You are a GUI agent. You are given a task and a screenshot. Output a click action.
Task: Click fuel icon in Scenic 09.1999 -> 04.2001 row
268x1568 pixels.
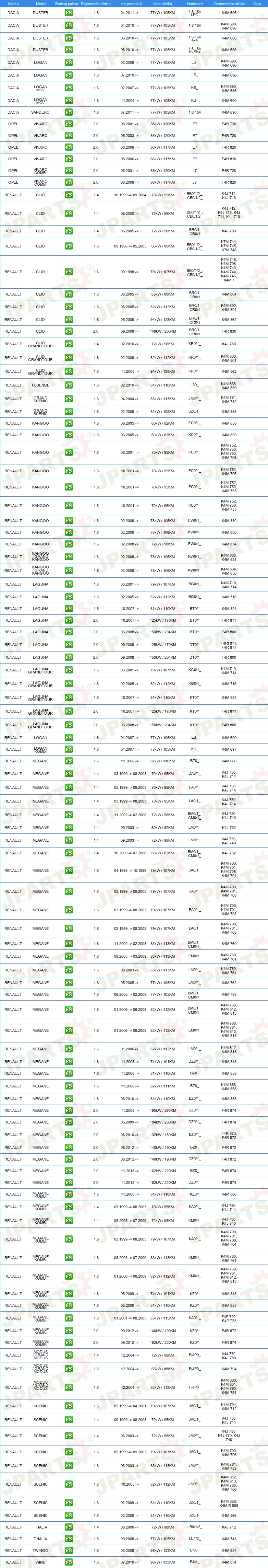(x=69, y=1406)
